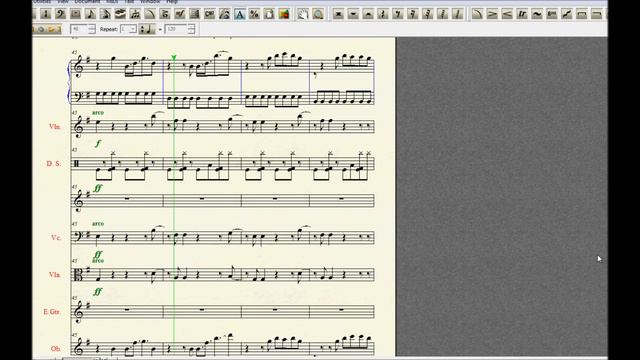Add a glissando line

click(x=567, y=14)
